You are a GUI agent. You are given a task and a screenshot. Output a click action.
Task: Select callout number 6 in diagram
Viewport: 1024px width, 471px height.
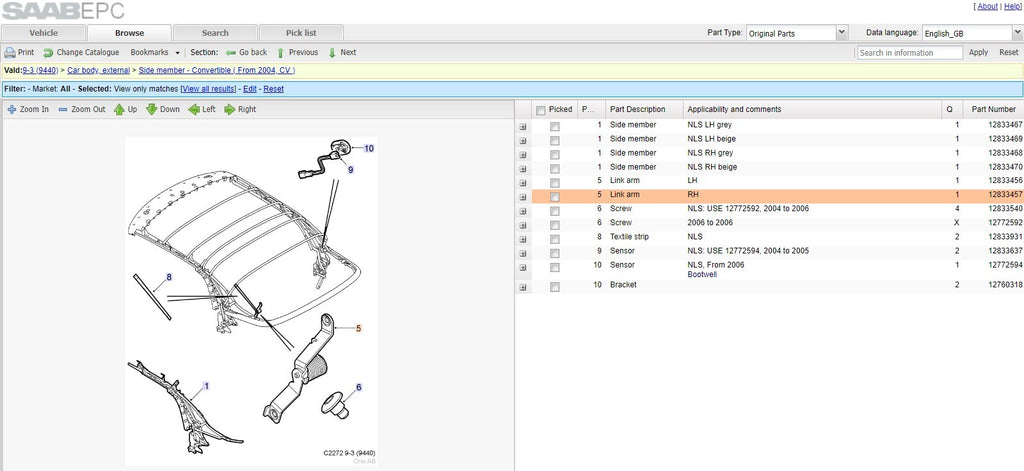[359, 387]
